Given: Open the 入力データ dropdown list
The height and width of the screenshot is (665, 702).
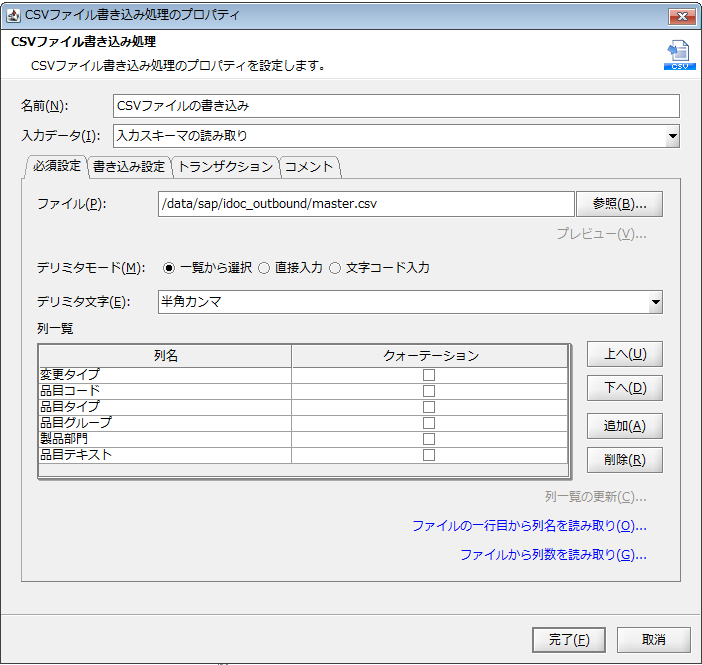Looking at the screenshot, I should [x=672, y=136].
